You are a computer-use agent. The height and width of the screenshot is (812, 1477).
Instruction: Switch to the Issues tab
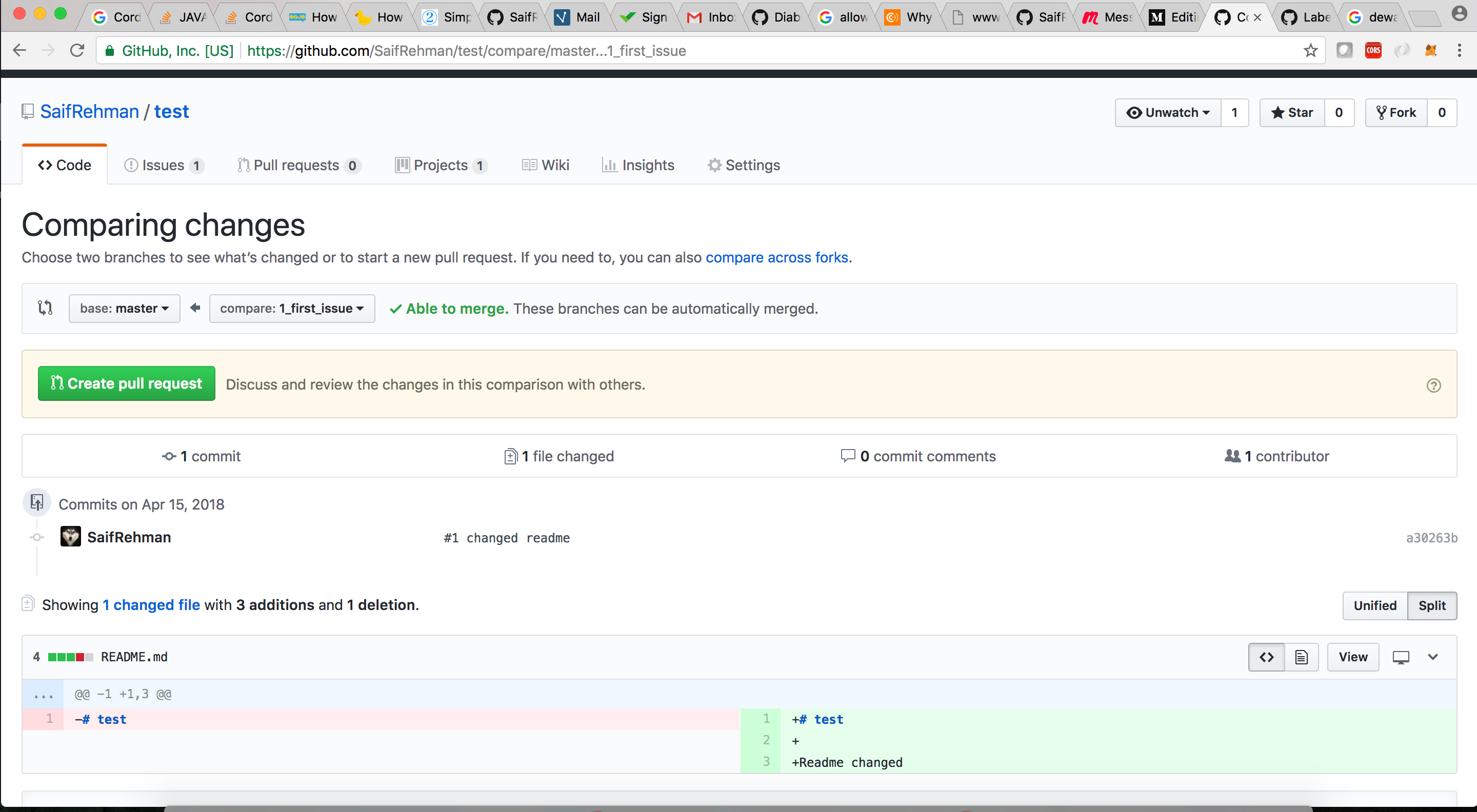tap(162, 165)
